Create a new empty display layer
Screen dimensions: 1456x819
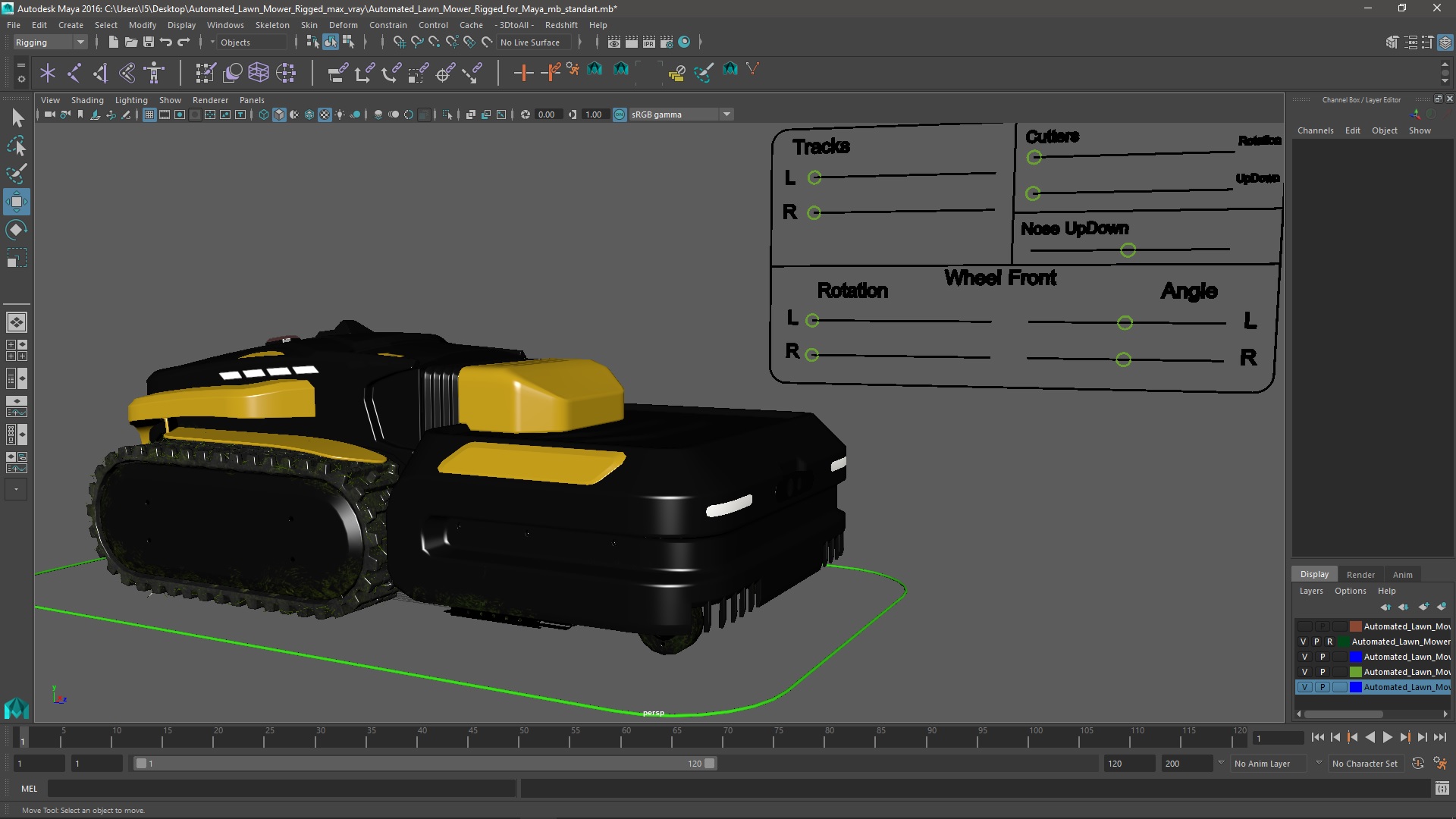1423,607
